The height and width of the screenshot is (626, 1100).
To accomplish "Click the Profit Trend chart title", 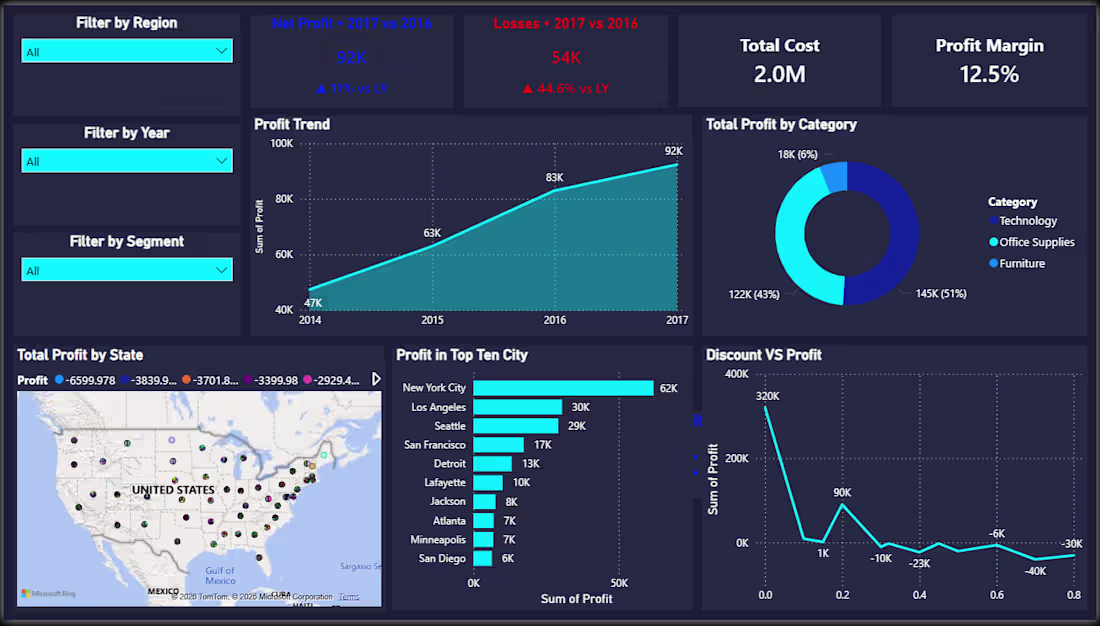I will tap(292, 124).
